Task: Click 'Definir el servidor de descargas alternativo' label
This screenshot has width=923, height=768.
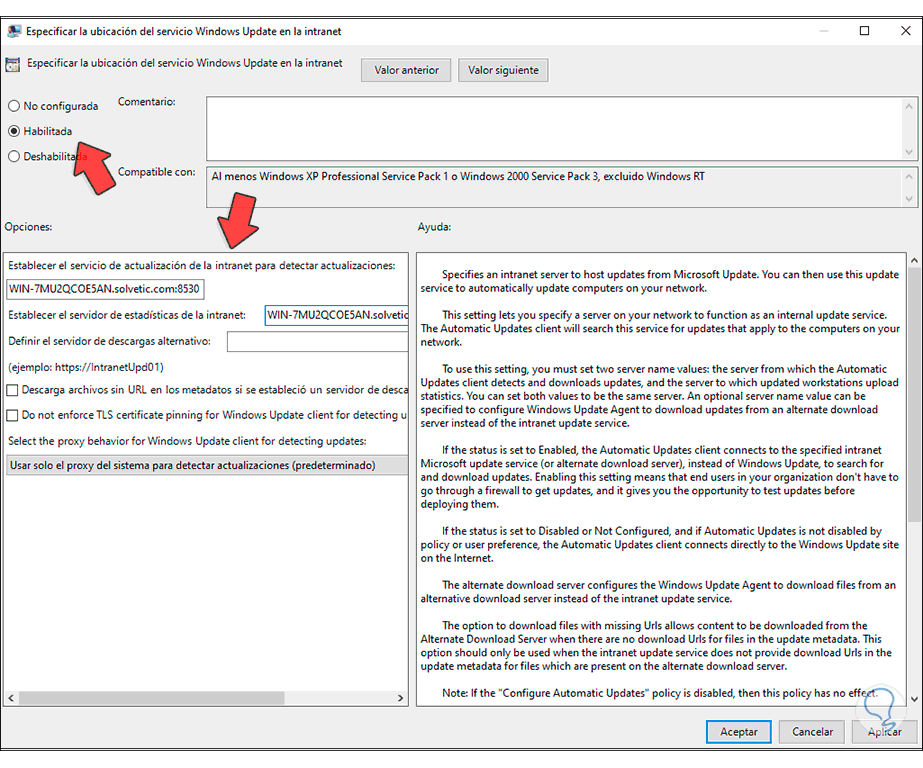Action: pyautogui.click(x=109, y=341)
